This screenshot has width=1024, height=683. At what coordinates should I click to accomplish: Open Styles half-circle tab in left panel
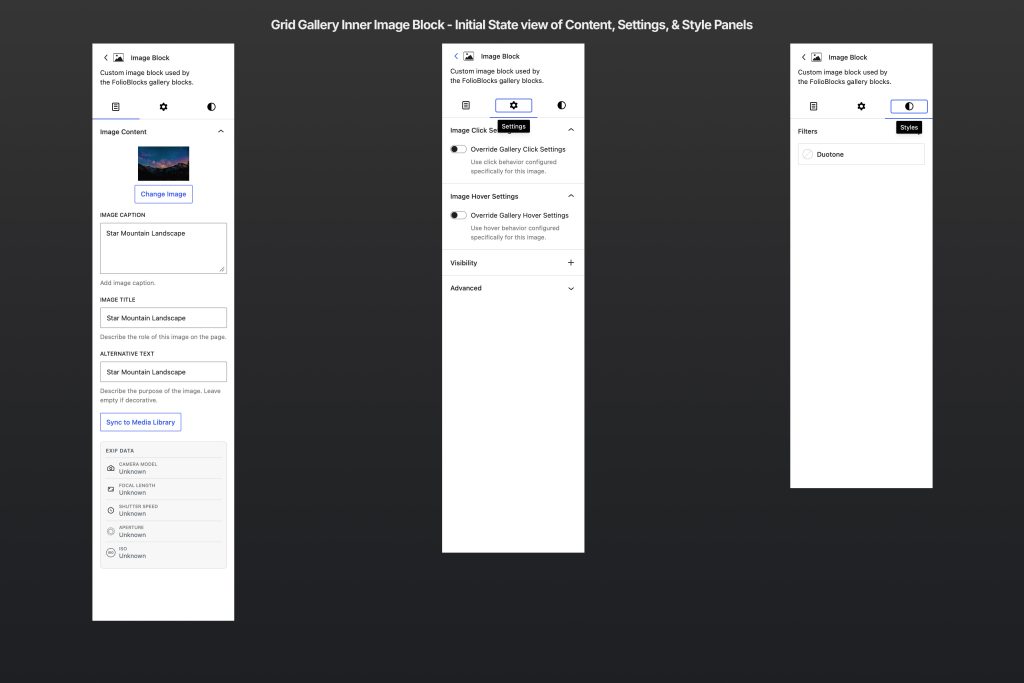[211, 106]
